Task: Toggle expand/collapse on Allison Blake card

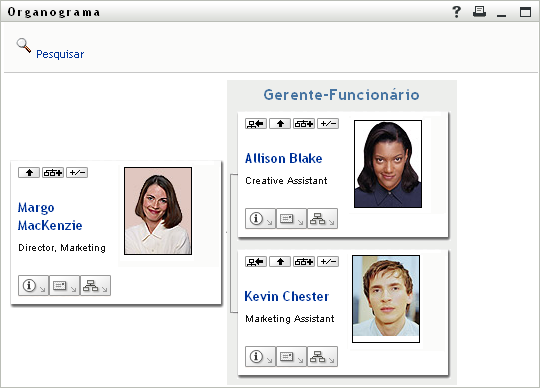Action: (328, 124)
